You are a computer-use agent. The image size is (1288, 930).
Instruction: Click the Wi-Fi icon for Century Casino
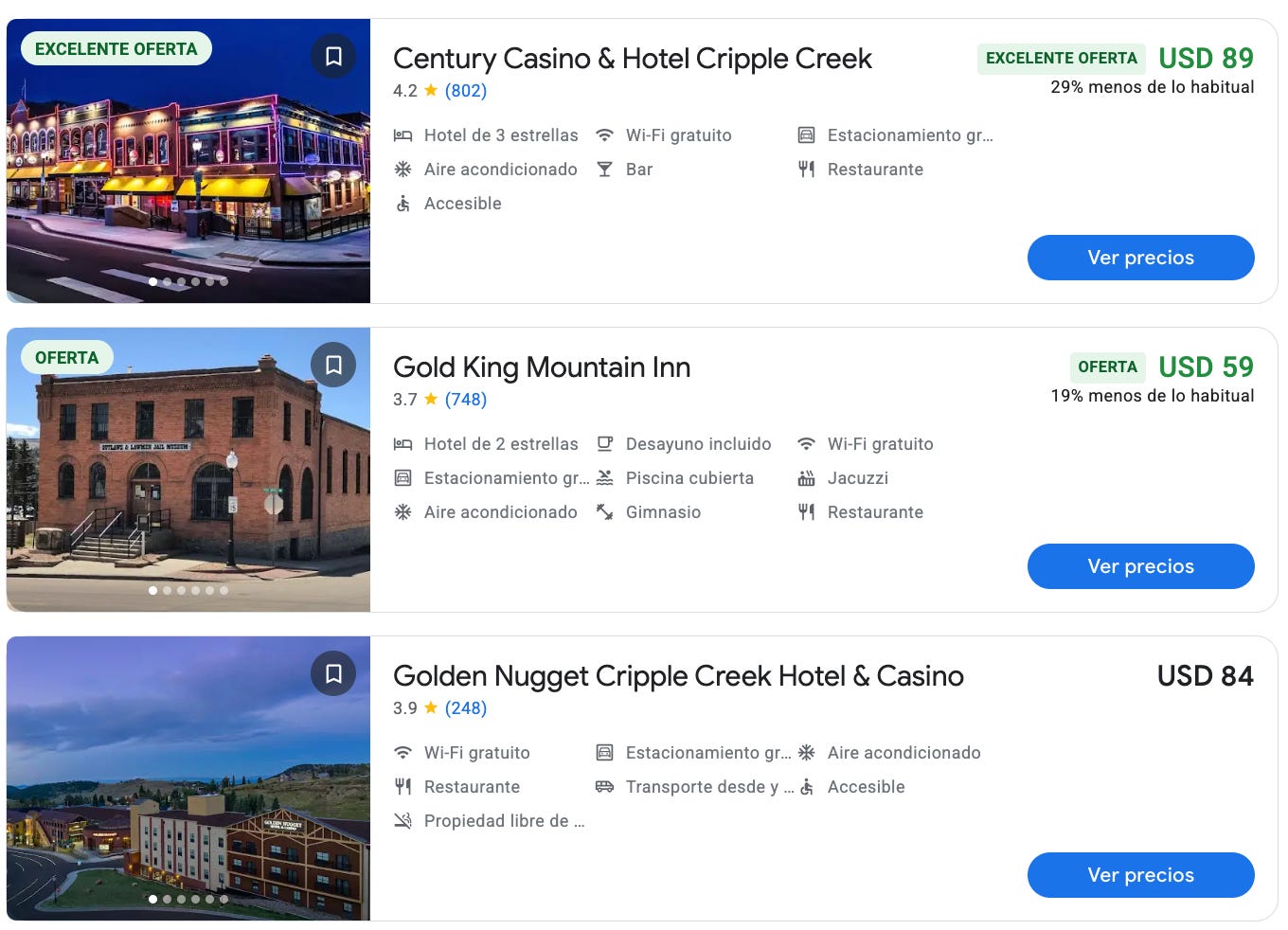[x=604, y=135]
